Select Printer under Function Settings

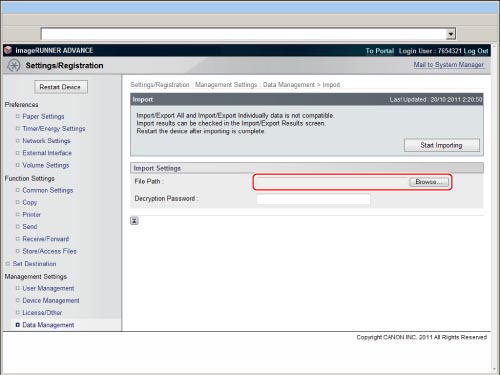tap(32, 215)
